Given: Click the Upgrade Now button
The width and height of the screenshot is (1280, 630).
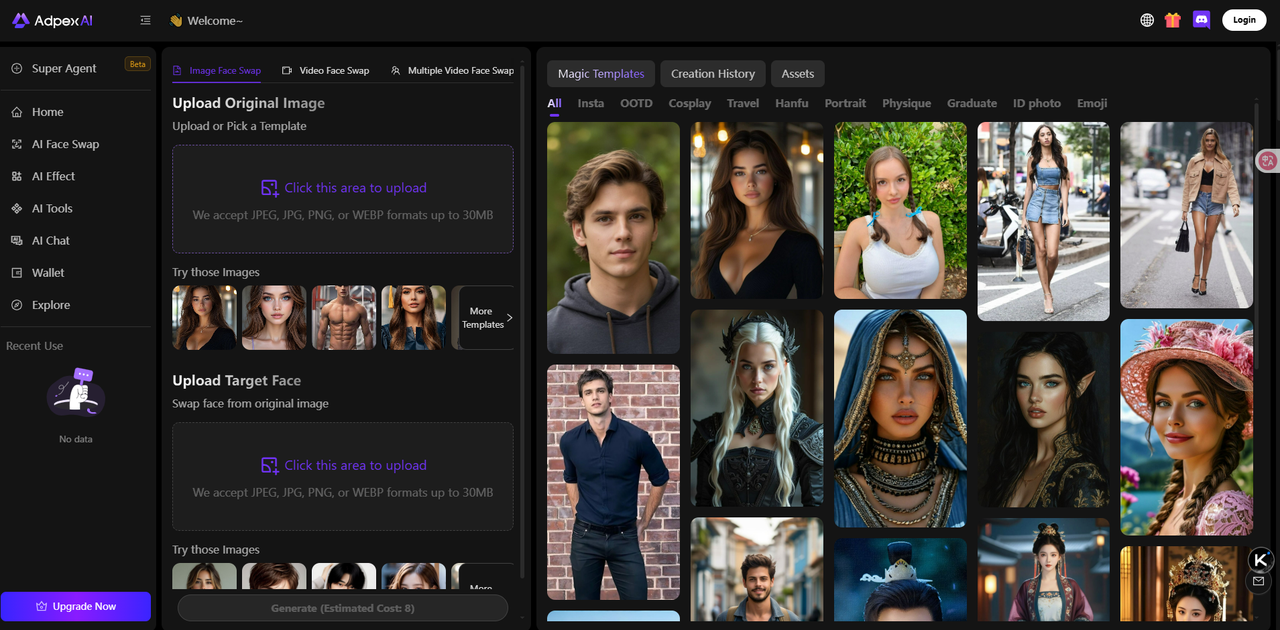Looking at the screenshot, I should 76,606.
